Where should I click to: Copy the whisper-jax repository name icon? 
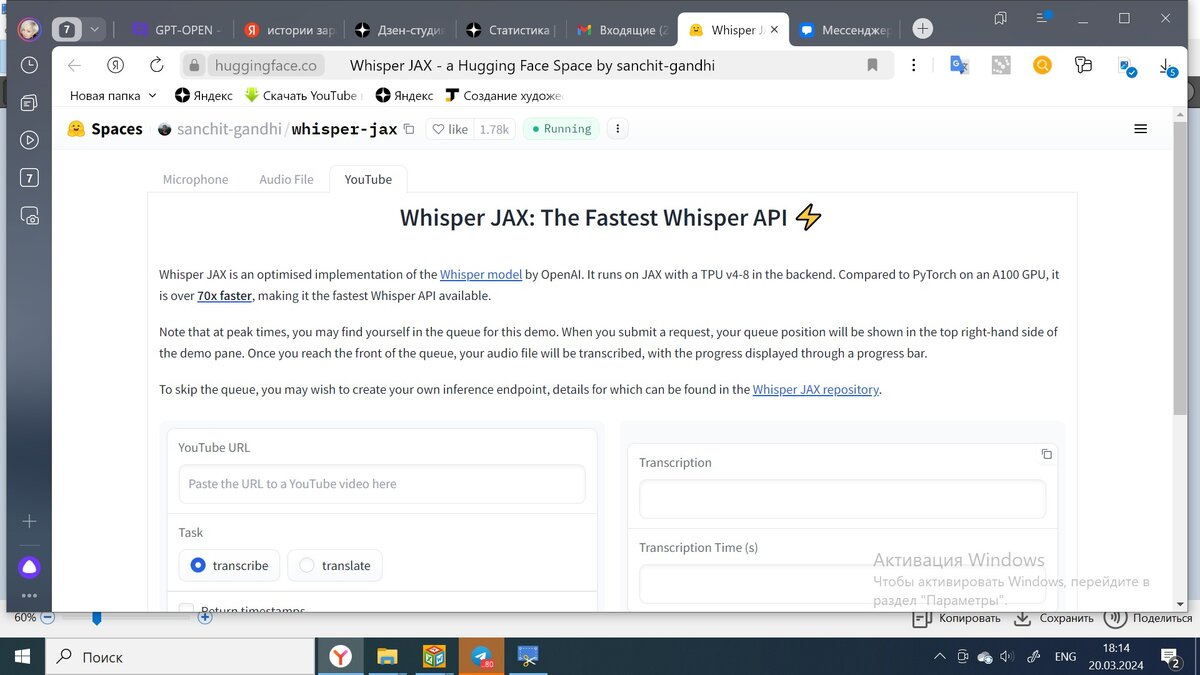coord(409,129)
